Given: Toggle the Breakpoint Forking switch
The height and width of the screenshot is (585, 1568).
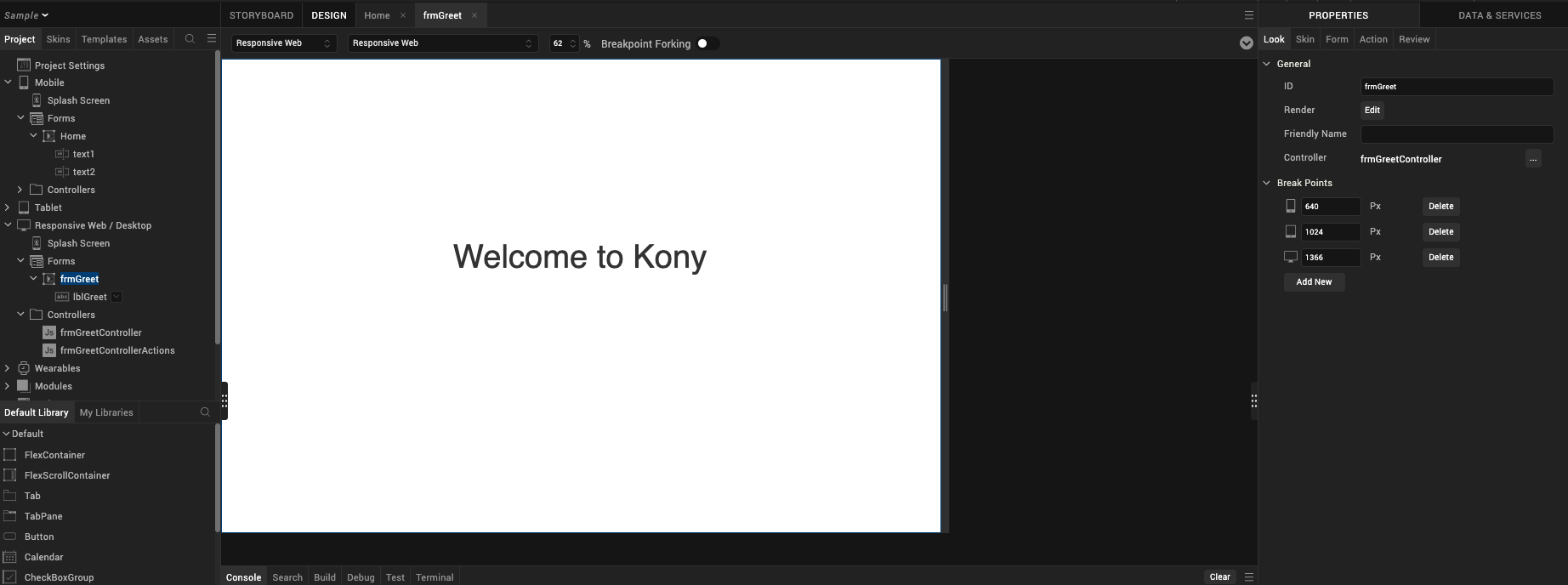Looking at the screenshot, I should pos(707,43).
